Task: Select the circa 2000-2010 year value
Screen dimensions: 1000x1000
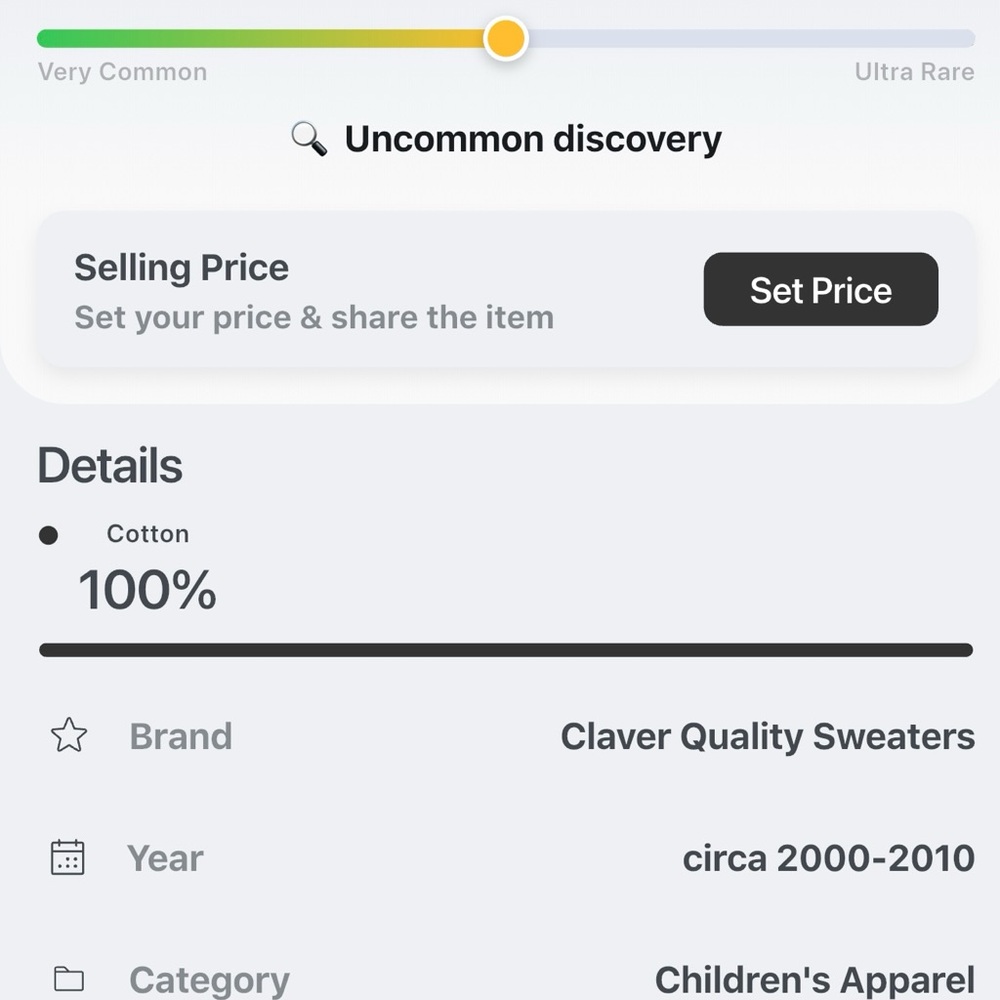Action: (x=828, y=858)
